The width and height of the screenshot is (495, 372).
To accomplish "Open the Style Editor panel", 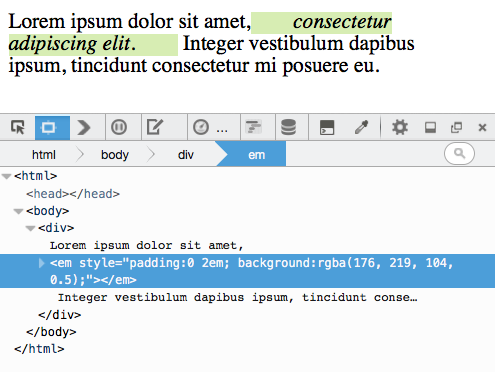I will [x=155, y=127].
